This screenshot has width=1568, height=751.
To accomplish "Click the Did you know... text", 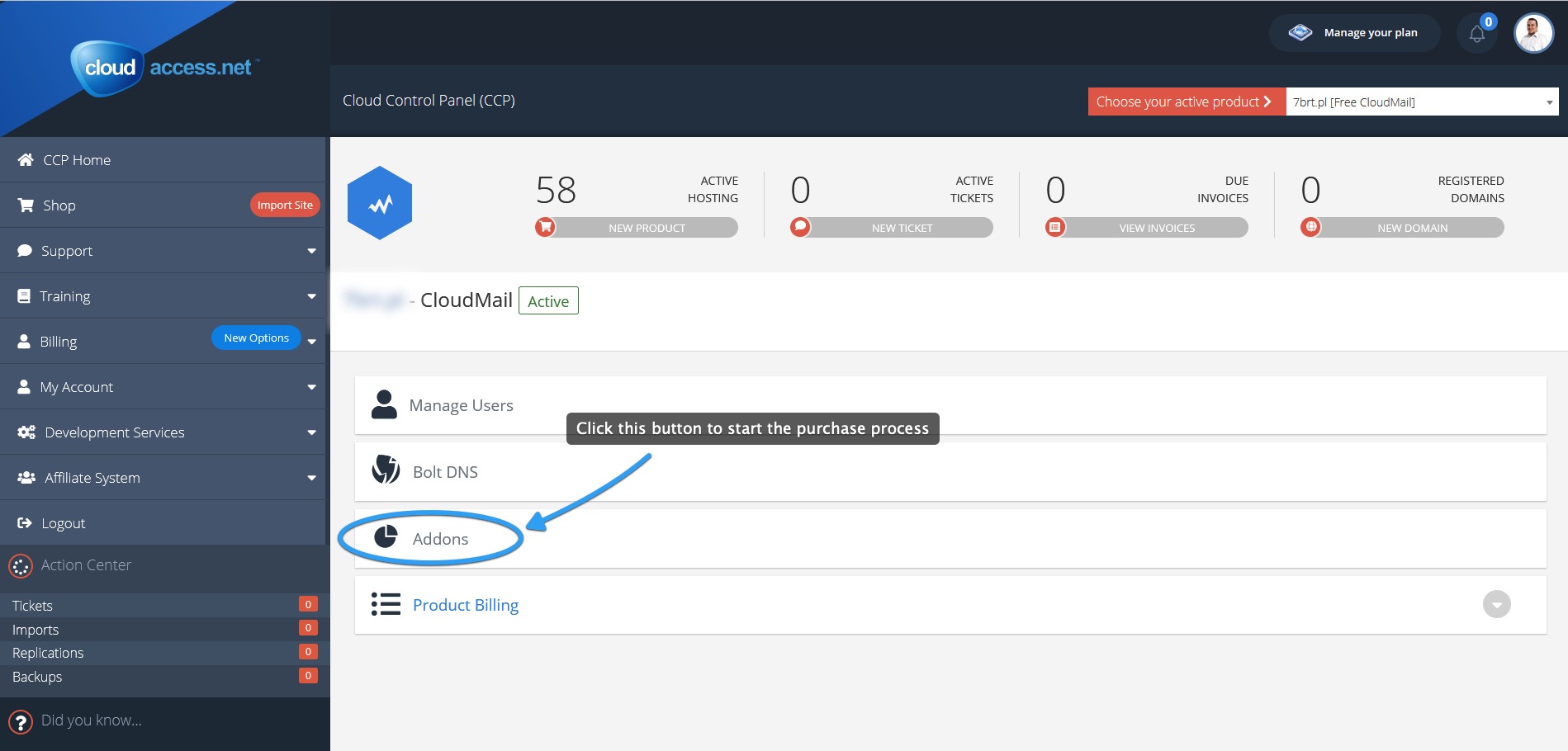I will (x=92, y=720).
